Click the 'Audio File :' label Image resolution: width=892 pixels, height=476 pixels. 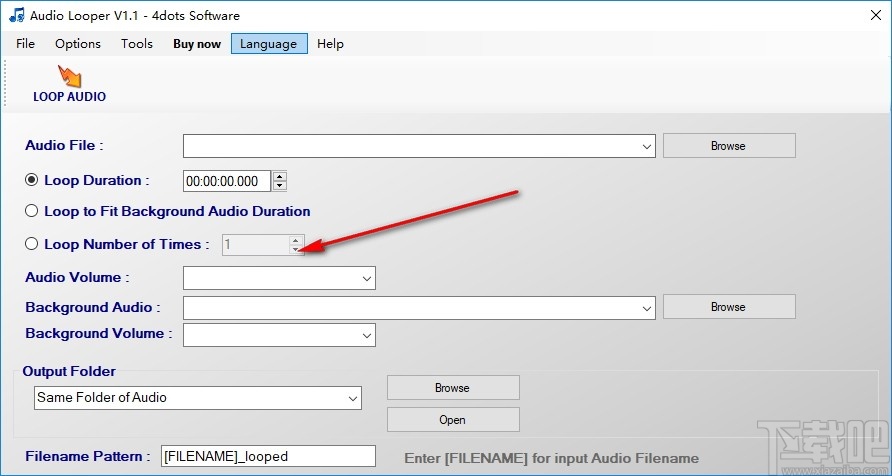tap(64, 145)
